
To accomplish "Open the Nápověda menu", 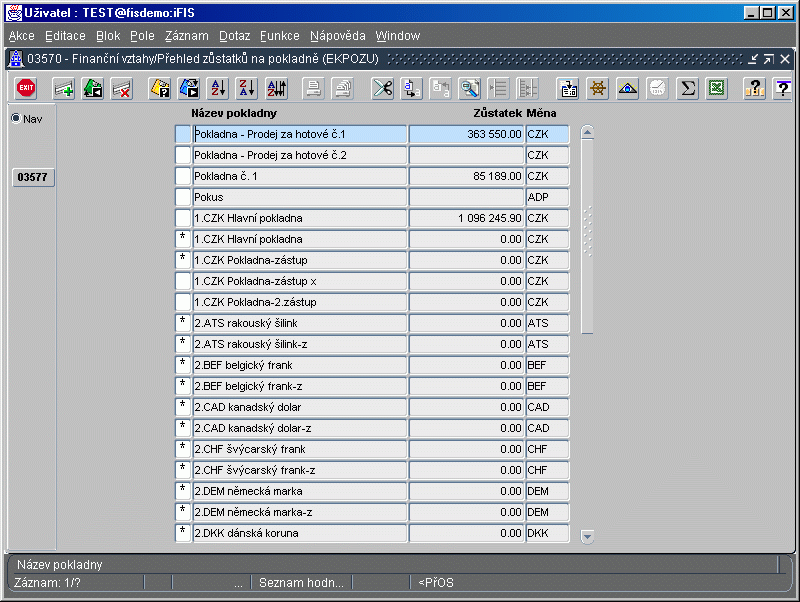I will point(338,36).
